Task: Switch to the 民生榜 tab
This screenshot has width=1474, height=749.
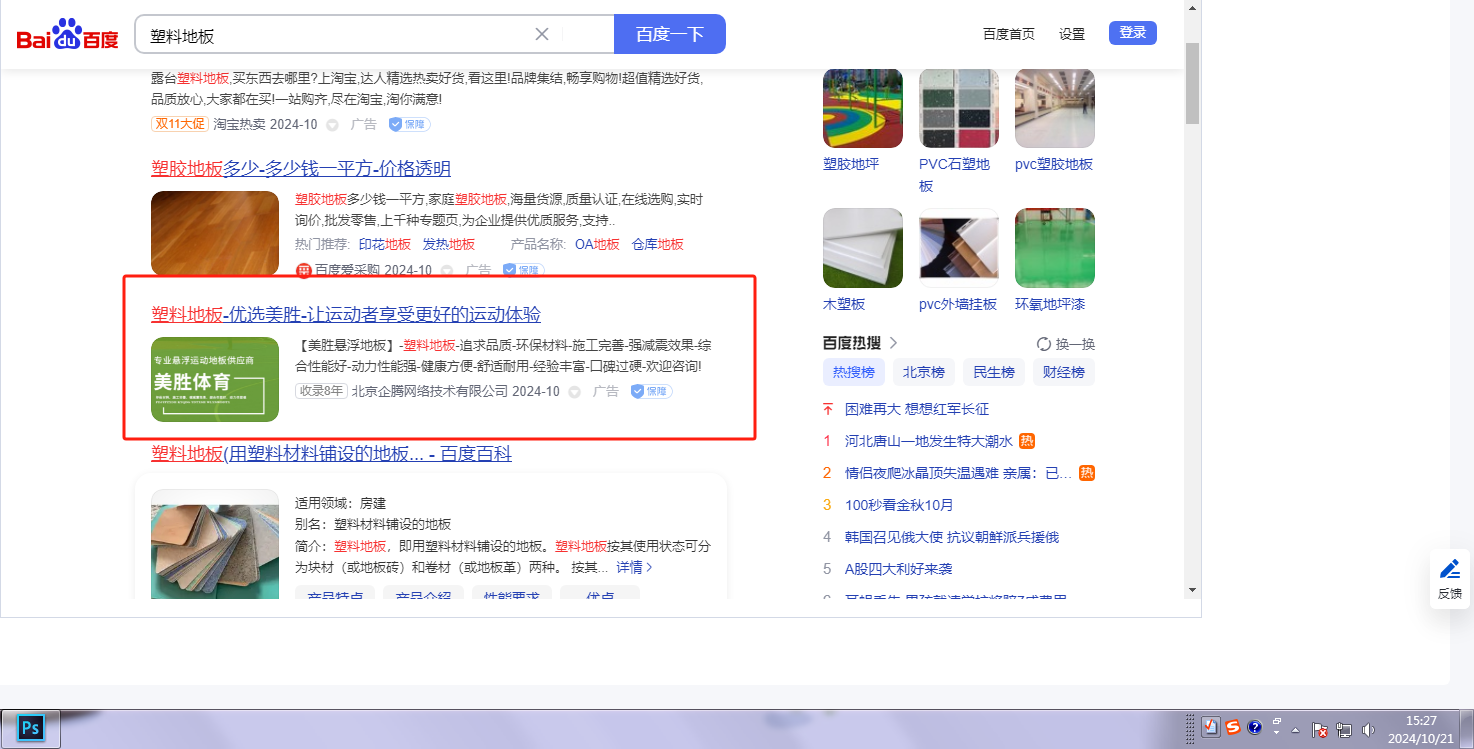Action: click(994, 373)
